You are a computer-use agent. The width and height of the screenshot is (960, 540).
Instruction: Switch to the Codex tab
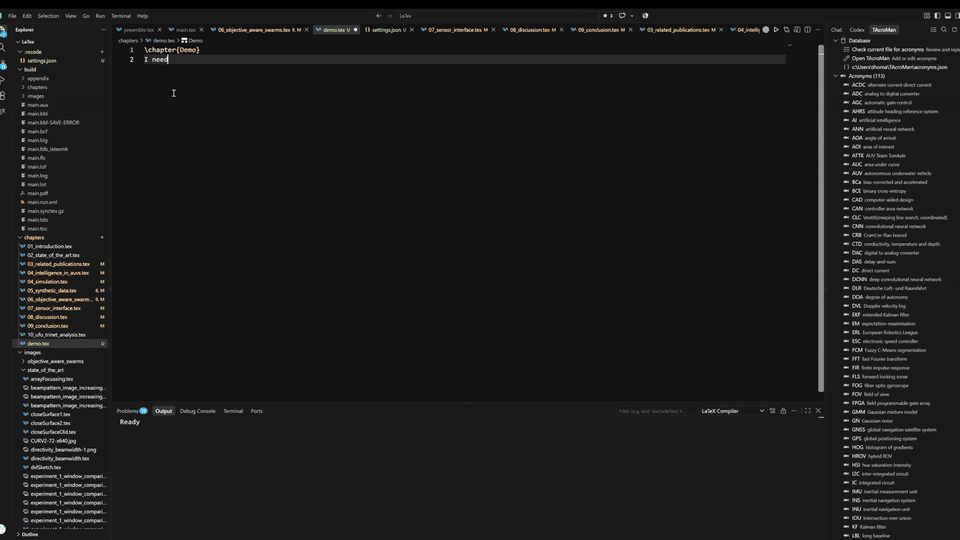click(x=857, y=29)
